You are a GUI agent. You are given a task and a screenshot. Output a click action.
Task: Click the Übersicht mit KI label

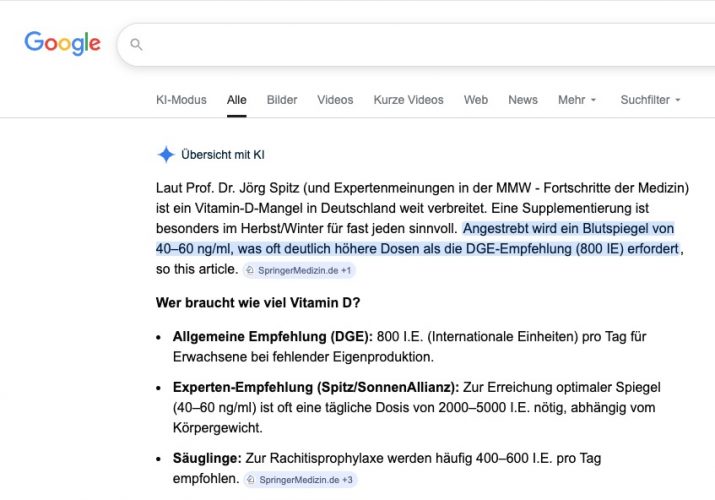click(x=222, y=155)
